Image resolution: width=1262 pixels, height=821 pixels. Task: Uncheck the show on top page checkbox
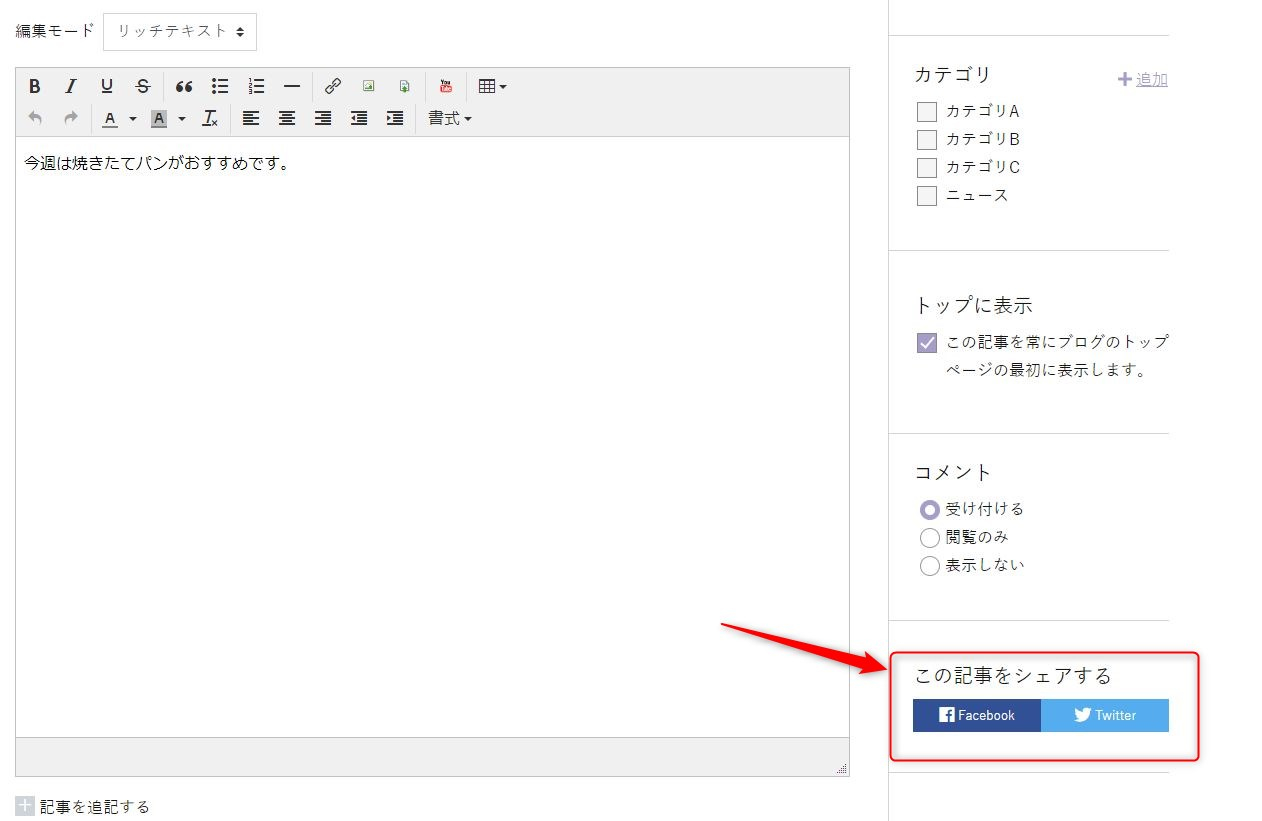[927, 343]
